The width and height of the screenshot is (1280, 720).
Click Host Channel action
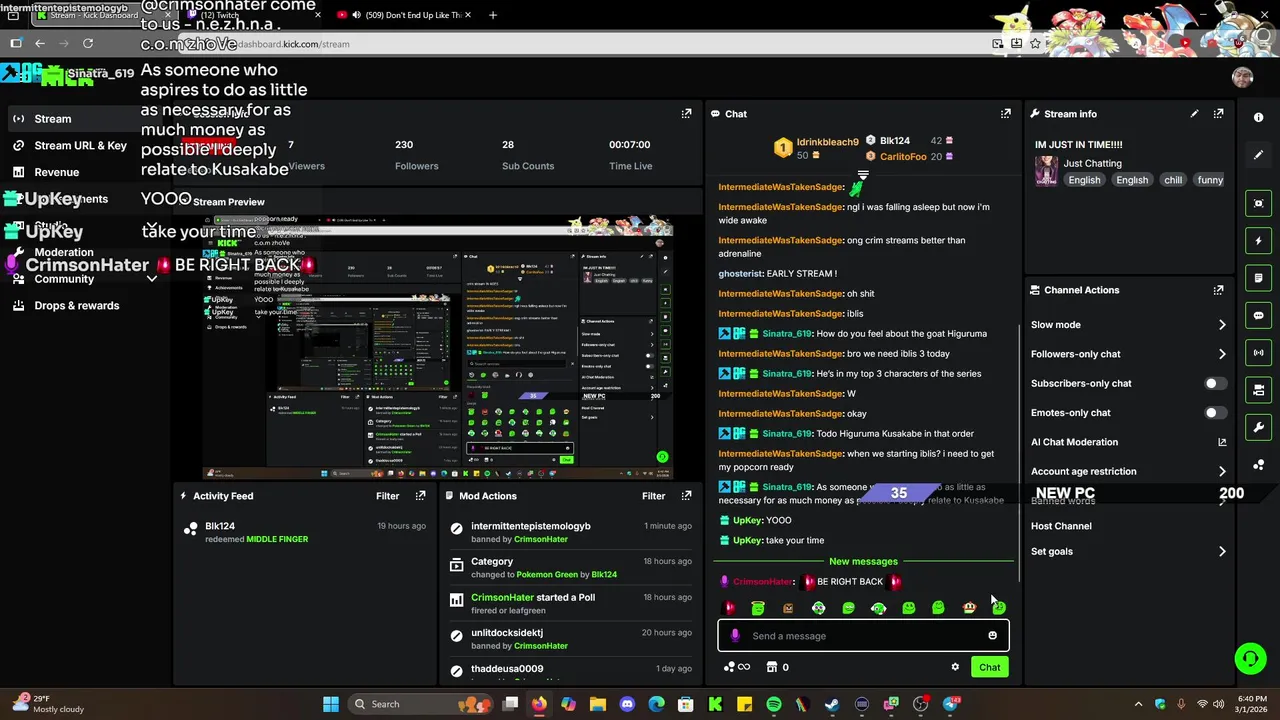pos(1061,526)
